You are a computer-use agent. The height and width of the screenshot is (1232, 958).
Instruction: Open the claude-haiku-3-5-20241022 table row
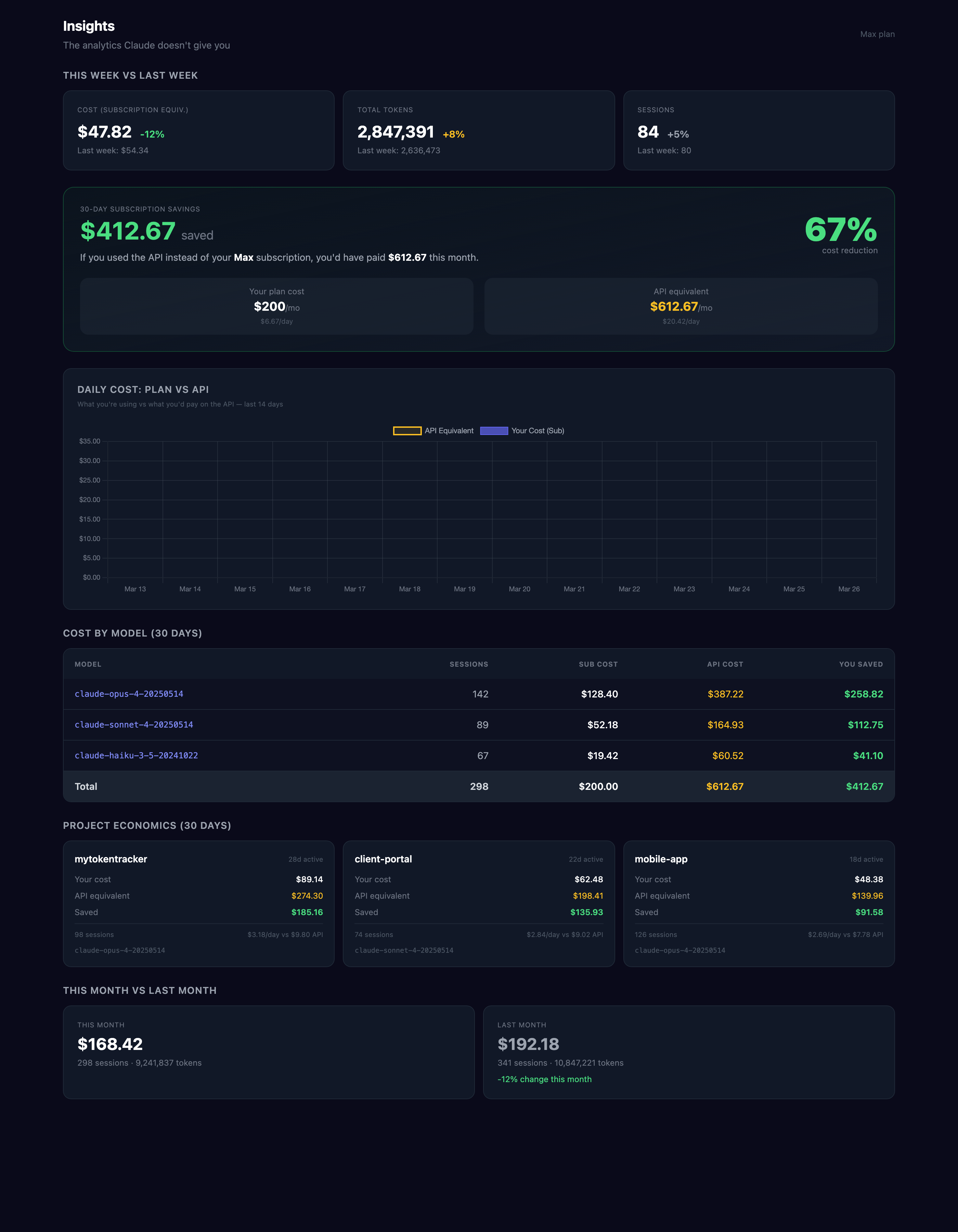pos(479,756)
